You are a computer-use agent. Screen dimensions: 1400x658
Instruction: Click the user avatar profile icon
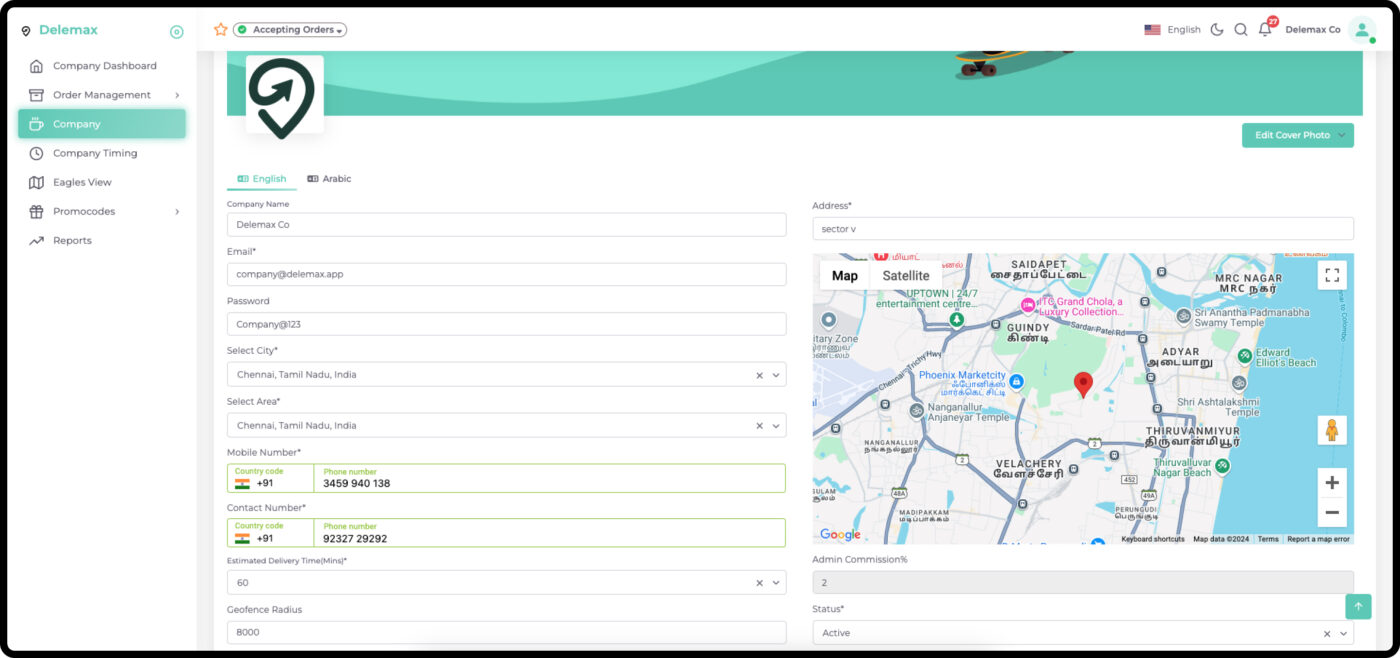coord(1361,30)
